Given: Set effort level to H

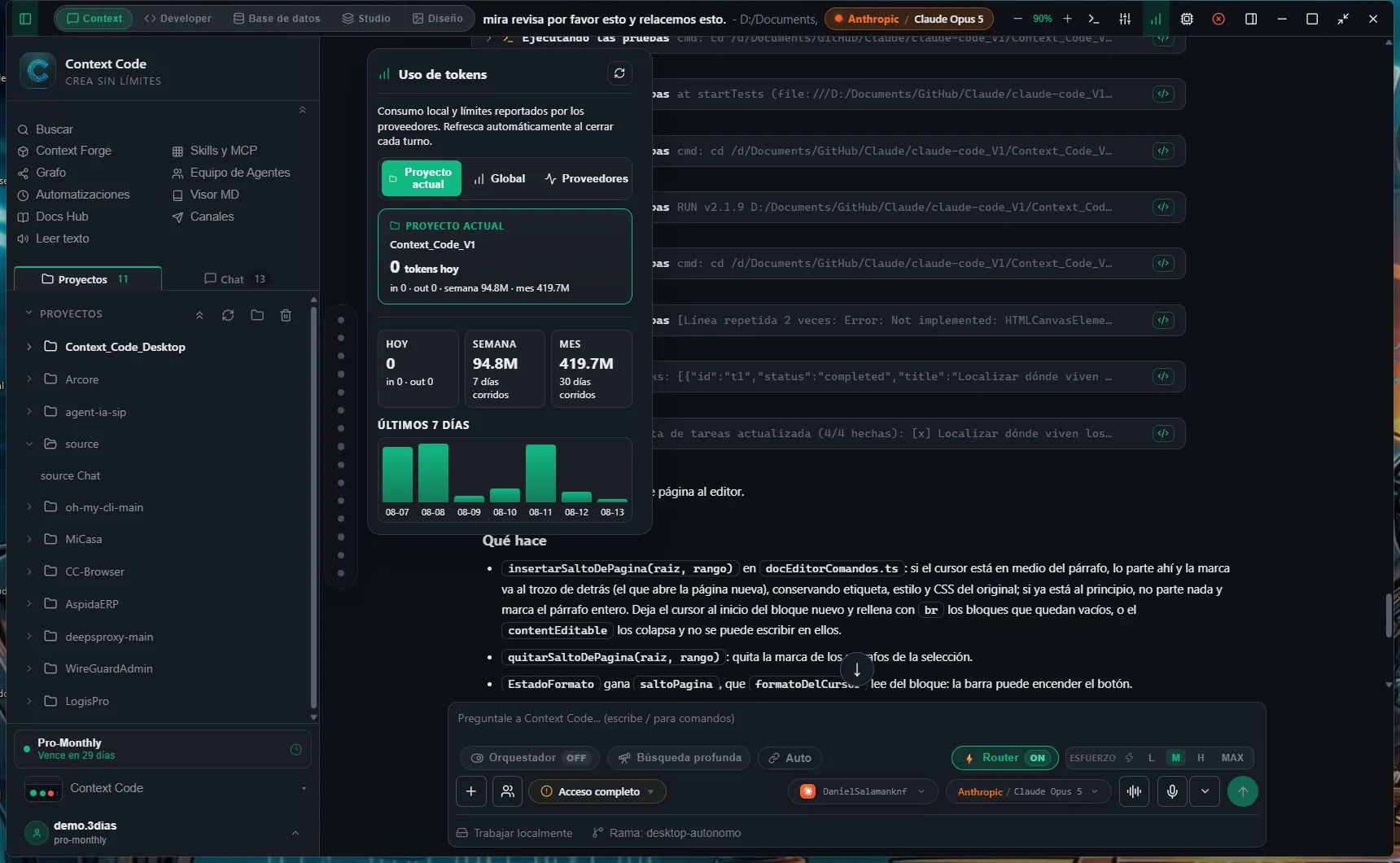Looking at the screenshot, I should (1201, 758).
